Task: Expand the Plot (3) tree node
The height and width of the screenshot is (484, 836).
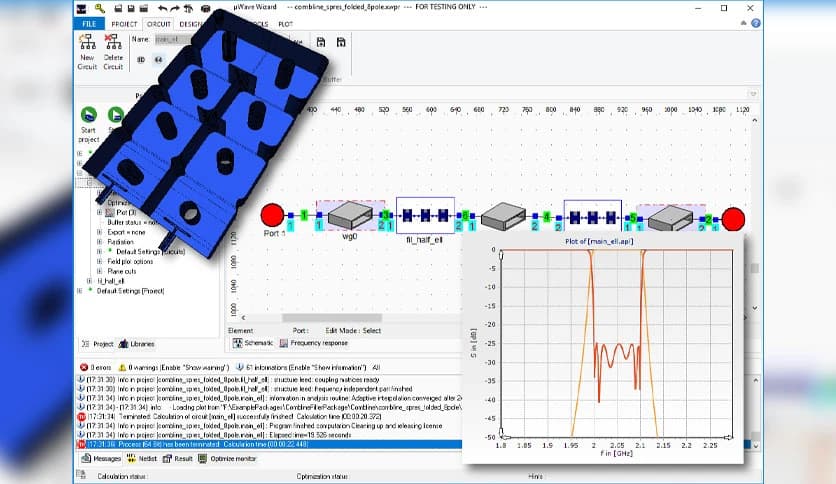Action: point(99,213)
